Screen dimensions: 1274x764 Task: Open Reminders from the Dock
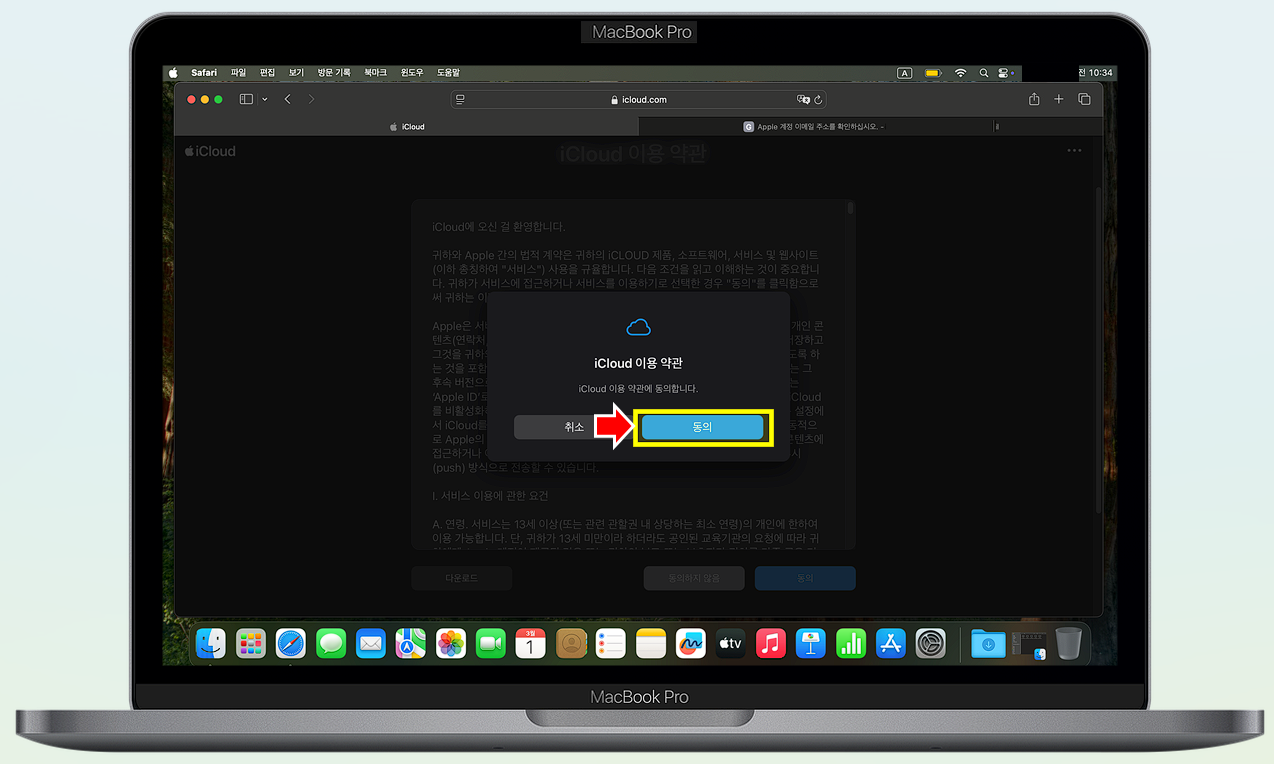tap(611, 643)
